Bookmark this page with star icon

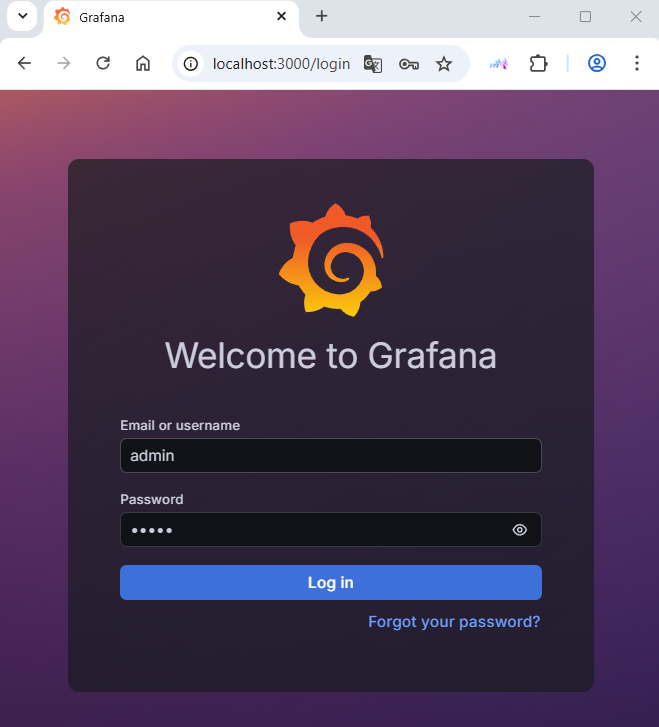(444, 64)
